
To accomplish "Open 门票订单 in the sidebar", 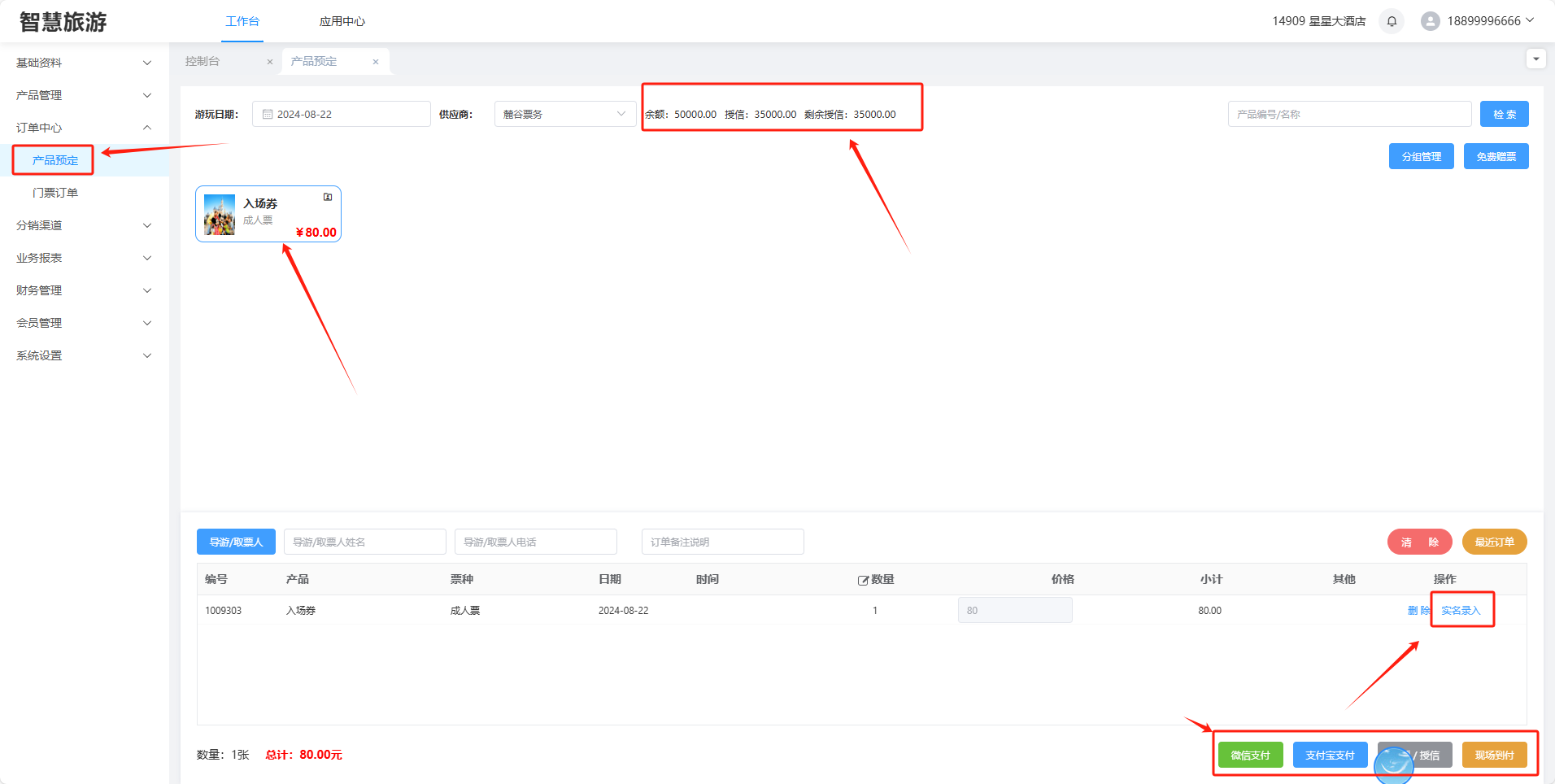I will [x=55, y=193].
